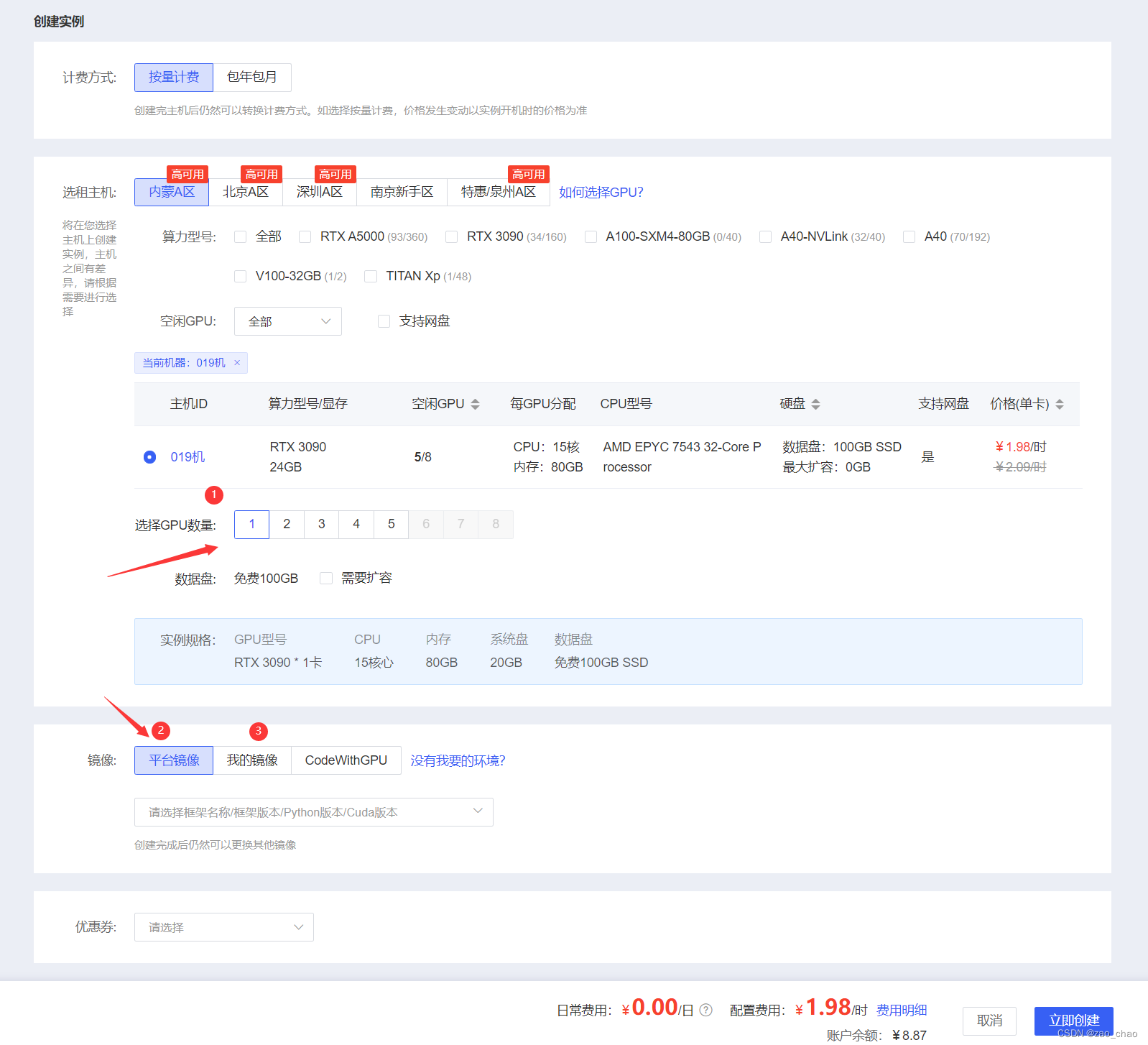Viewport: 1148px width, 1045px height.
Task: Open the framework/Python/Cuda image dropdown
Action: (x=314, y=812)
